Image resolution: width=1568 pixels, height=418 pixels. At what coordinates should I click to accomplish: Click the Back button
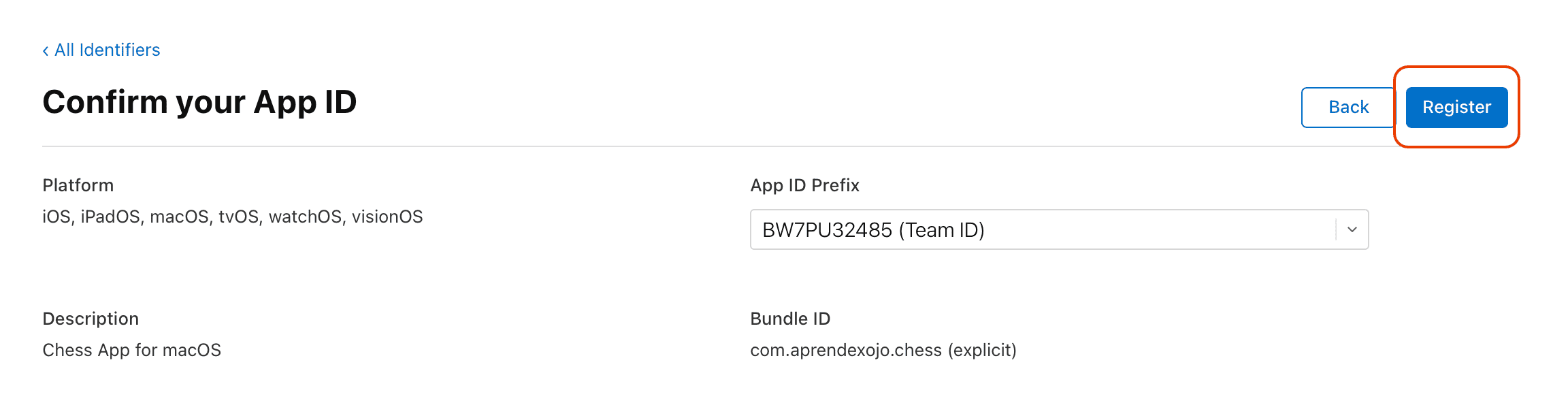[1347, 107]
